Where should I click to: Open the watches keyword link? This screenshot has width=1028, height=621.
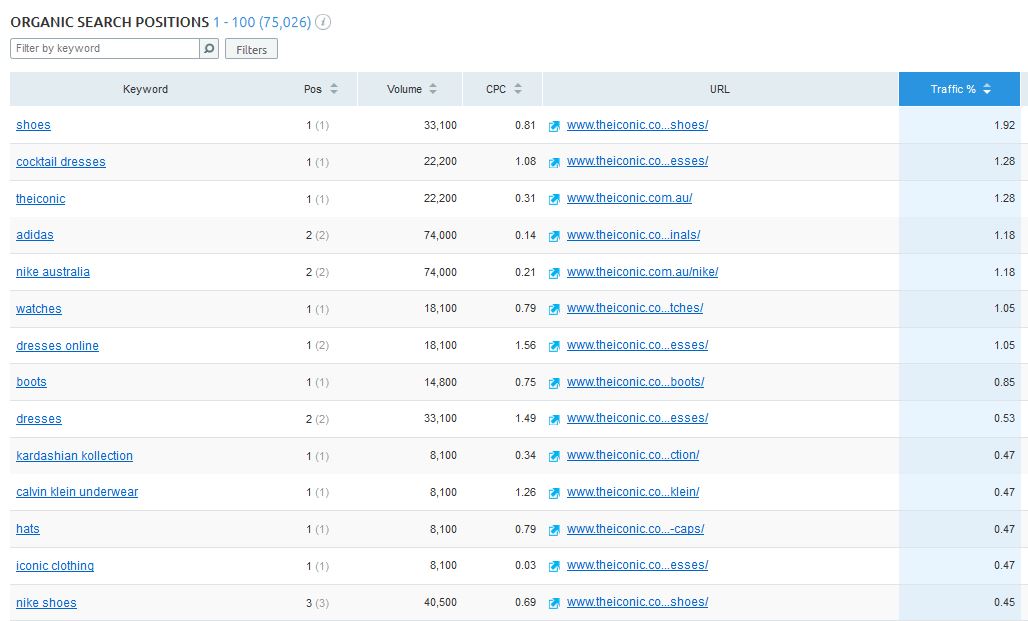pyautogui.click(x=39, y=309)
